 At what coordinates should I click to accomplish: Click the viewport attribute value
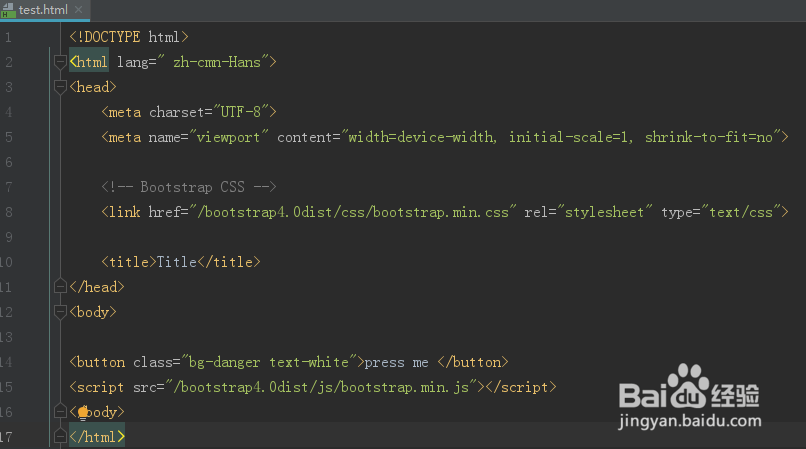(228, 137)
